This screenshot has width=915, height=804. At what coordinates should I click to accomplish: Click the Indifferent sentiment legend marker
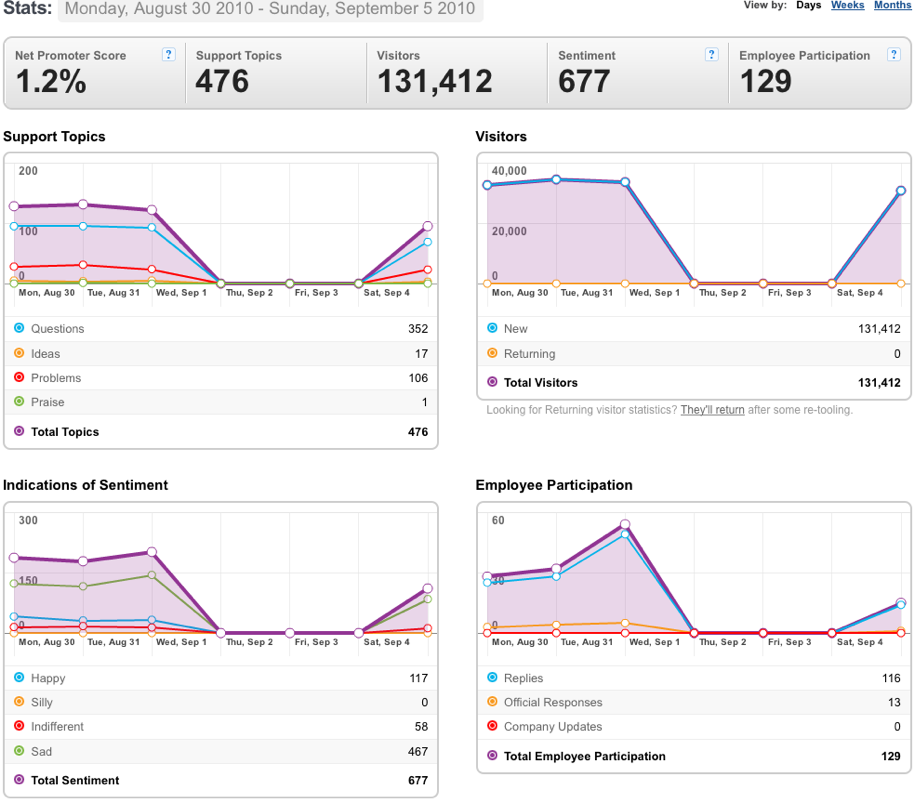[x=19, y=726]
